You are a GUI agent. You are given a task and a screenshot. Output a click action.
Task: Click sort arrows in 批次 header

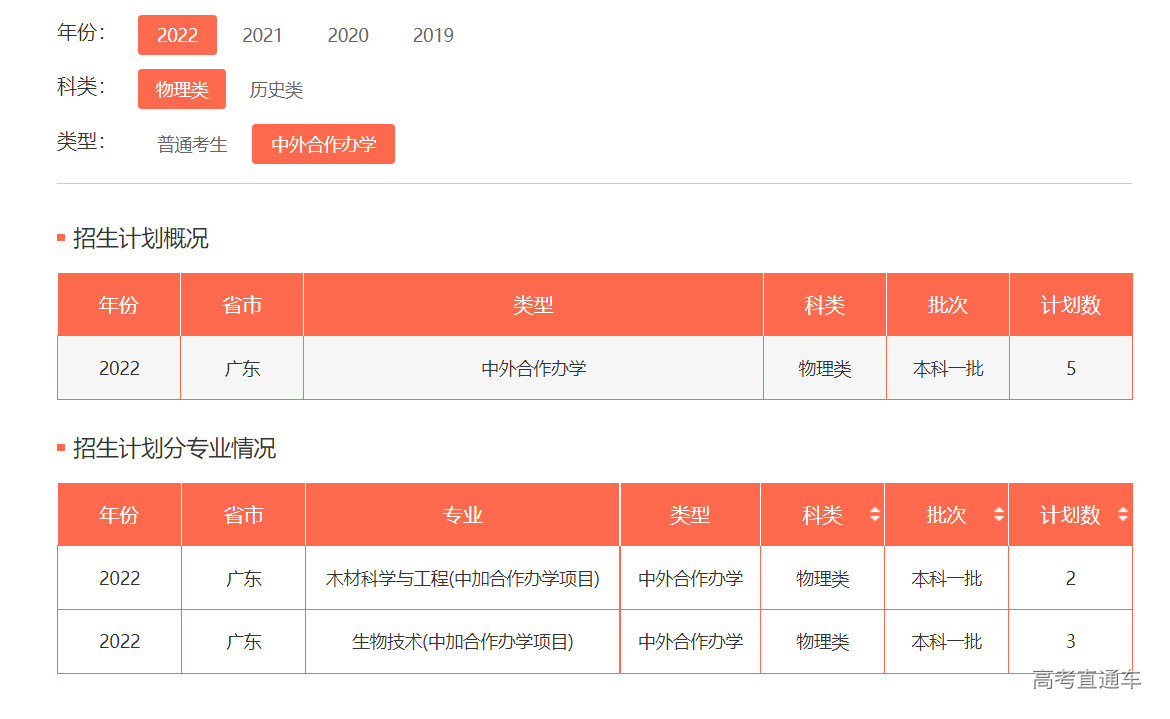[998, 515]
